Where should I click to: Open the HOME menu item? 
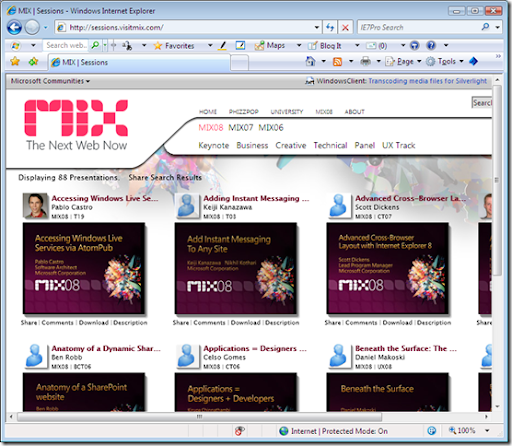point(208,112)
